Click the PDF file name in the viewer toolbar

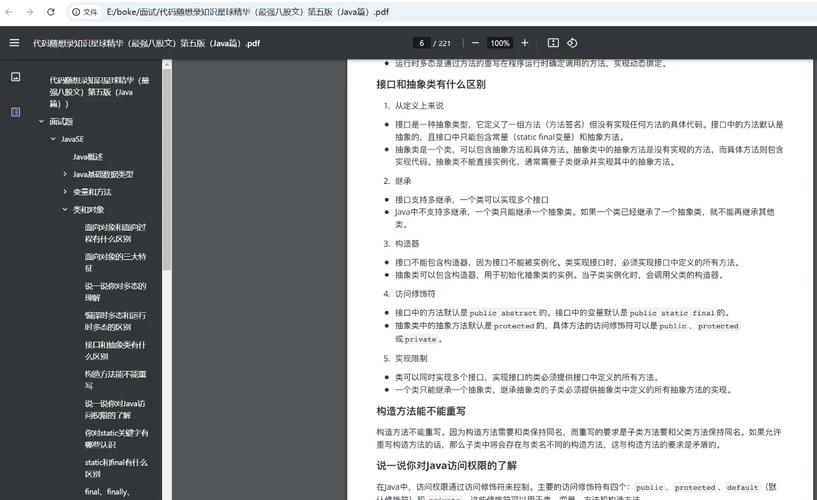pyautogui.click(x=146, y=43)
